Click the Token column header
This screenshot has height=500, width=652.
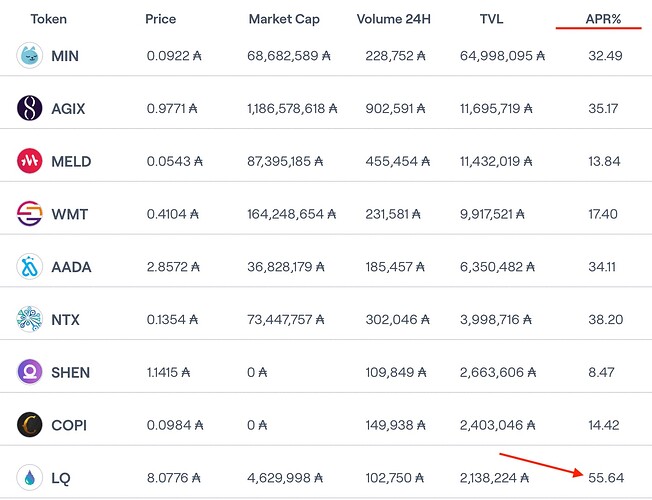pos(48,19)
